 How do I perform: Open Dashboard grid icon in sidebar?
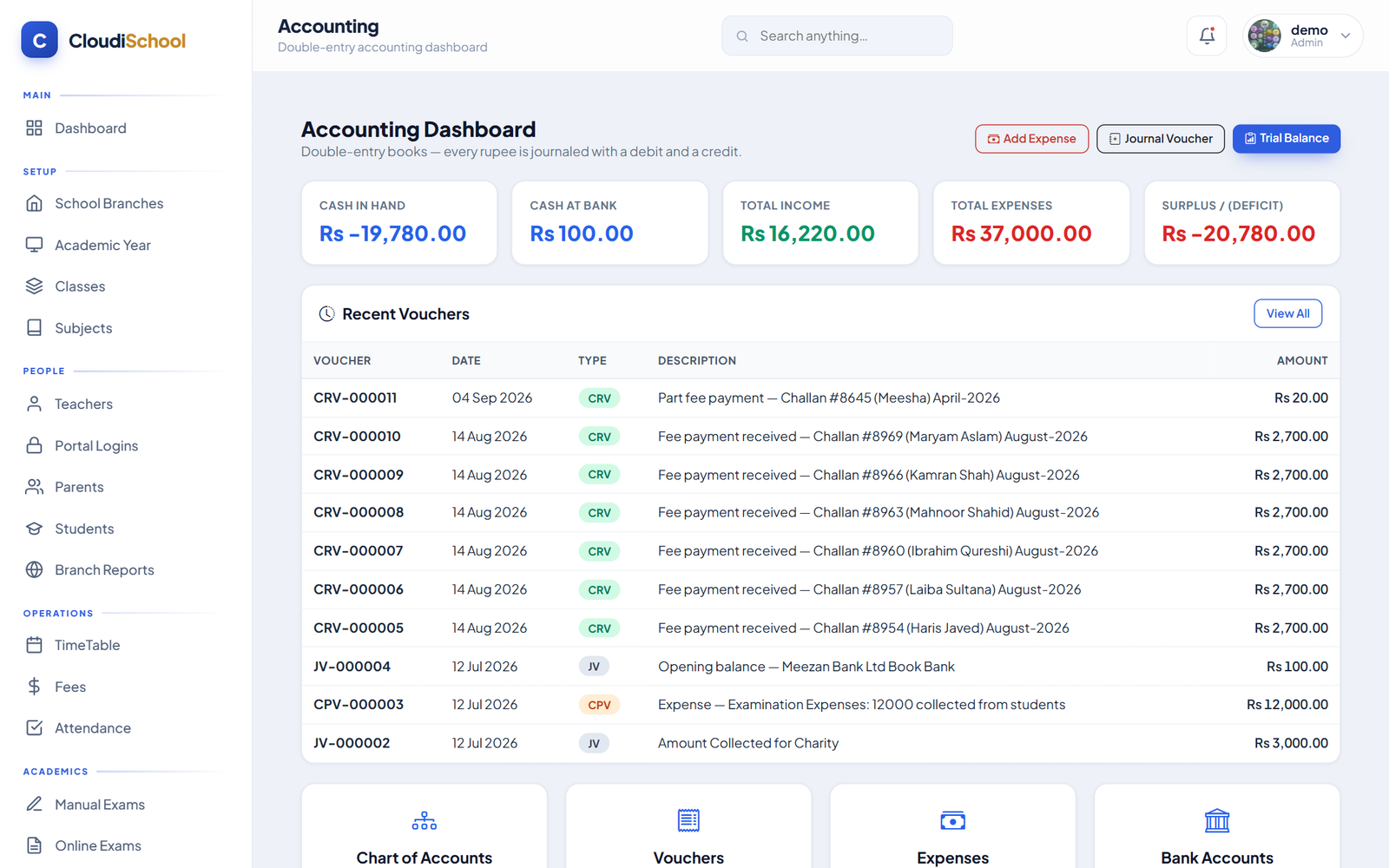[x=34, y=128]
